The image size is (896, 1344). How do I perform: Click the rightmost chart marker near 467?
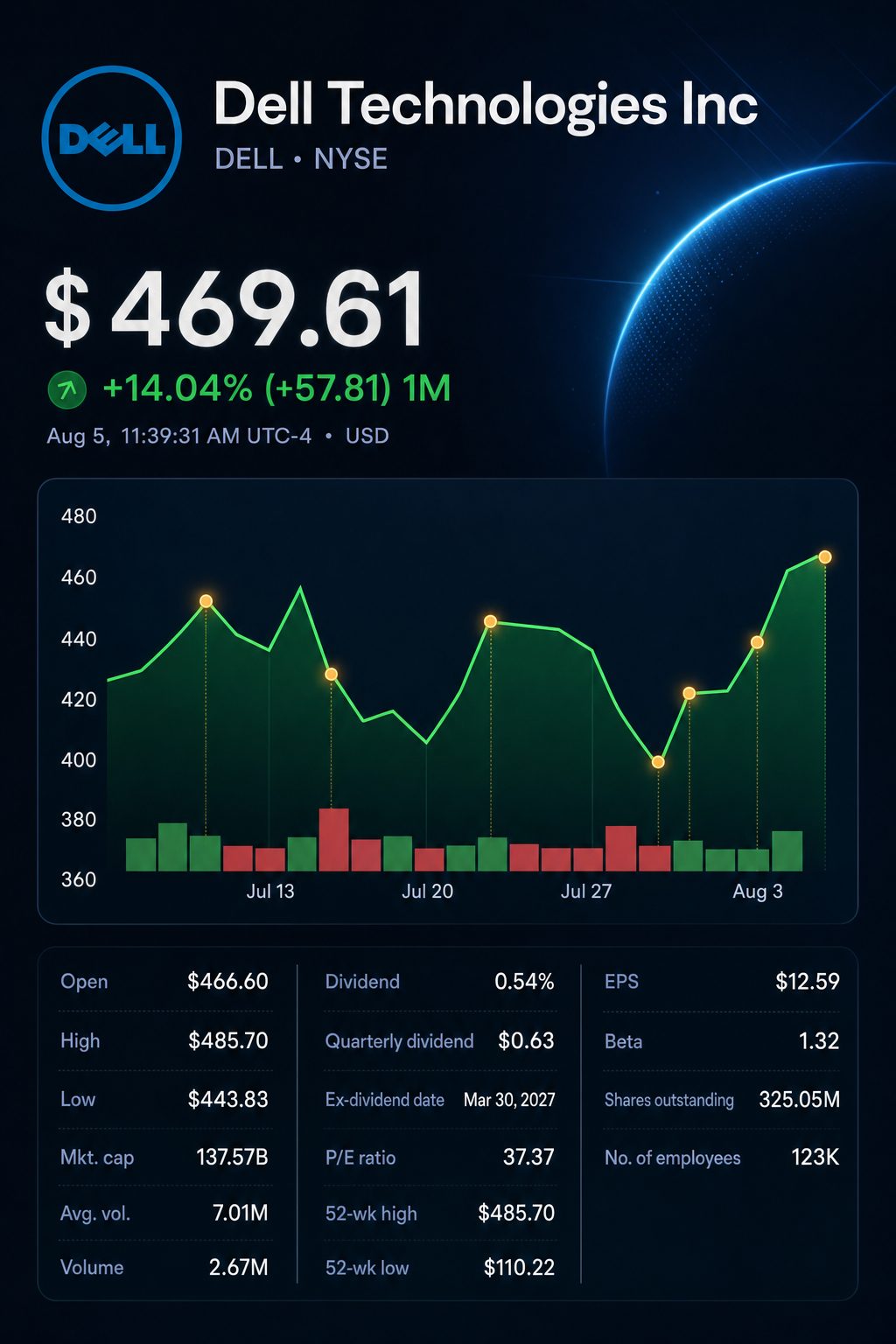[824, 556]
